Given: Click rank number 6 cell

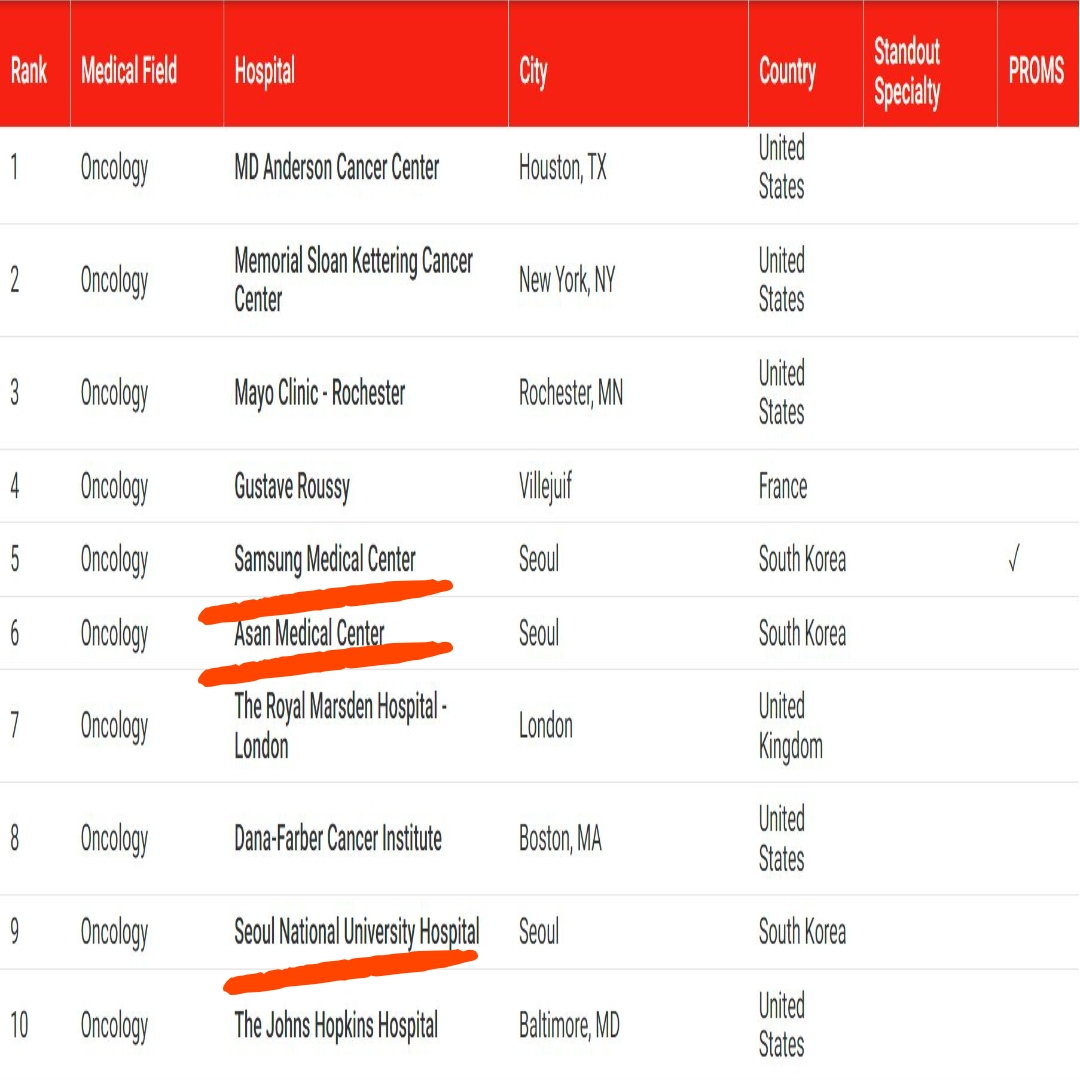Looking at the screenshot, I should click(x=14, y=634).
